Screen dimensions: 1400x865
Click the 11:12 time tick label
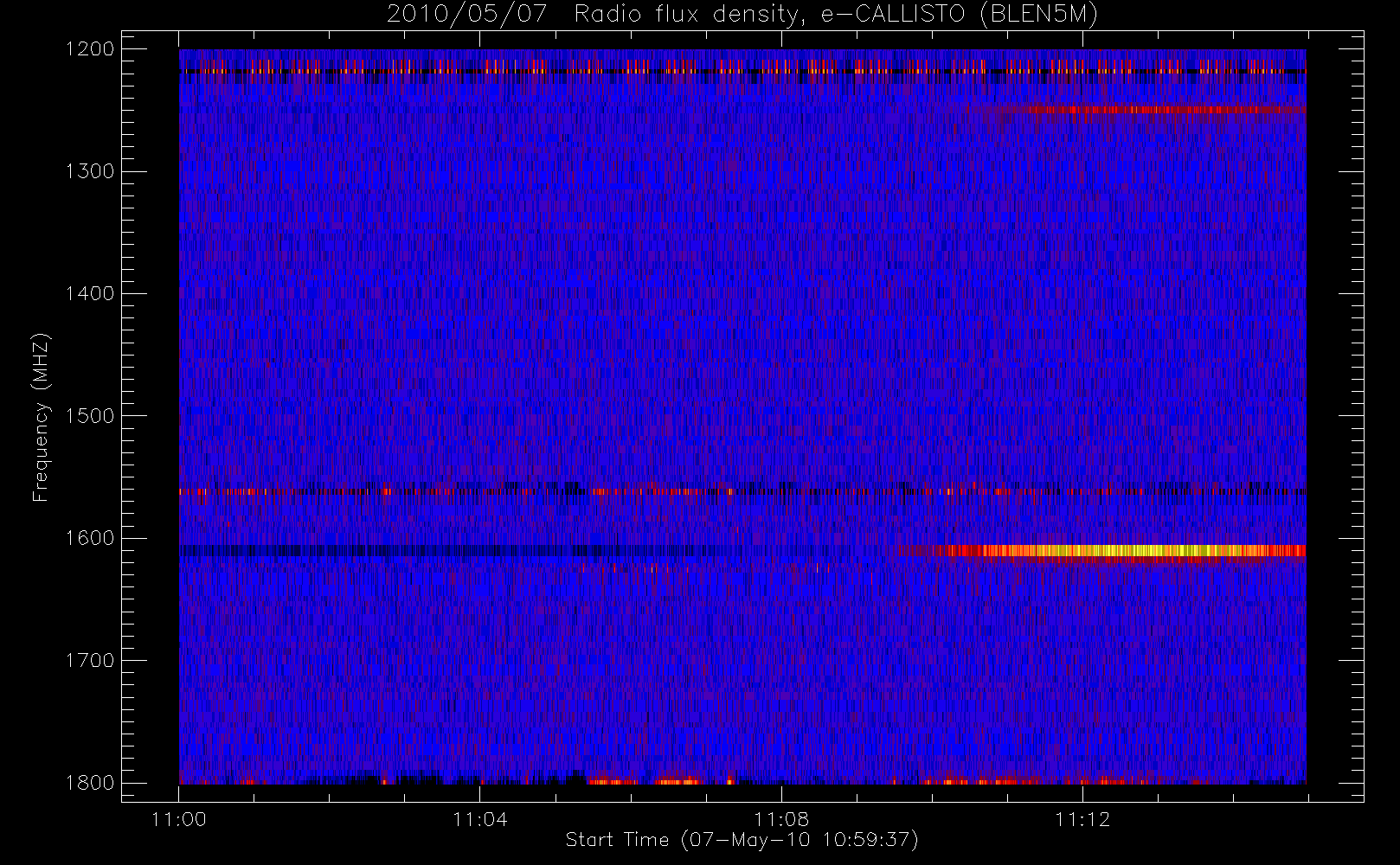1082,819
